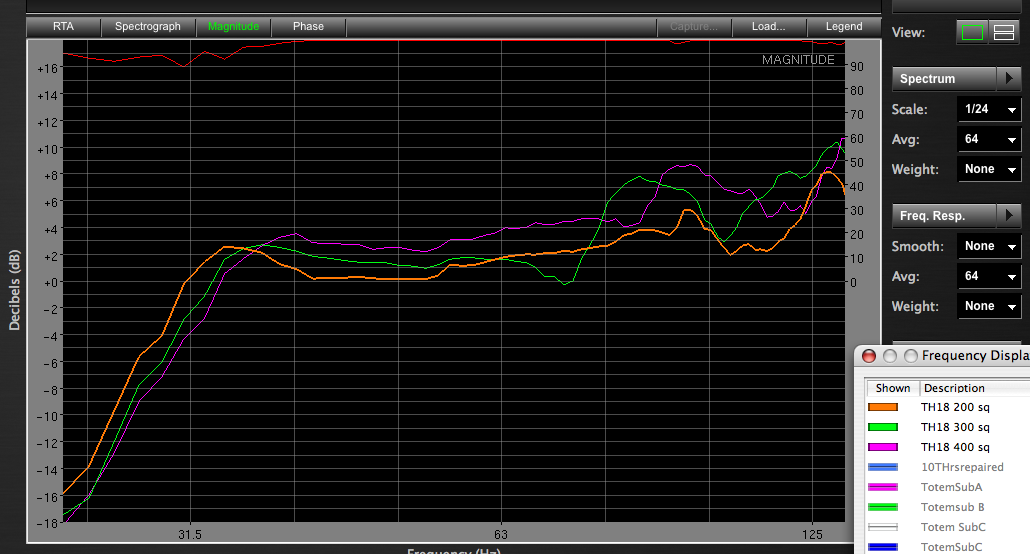The width and height of the screenshot is (1030, 554).
Task: Click the dimmed Capture... button
Action: (x=694, y=27)
